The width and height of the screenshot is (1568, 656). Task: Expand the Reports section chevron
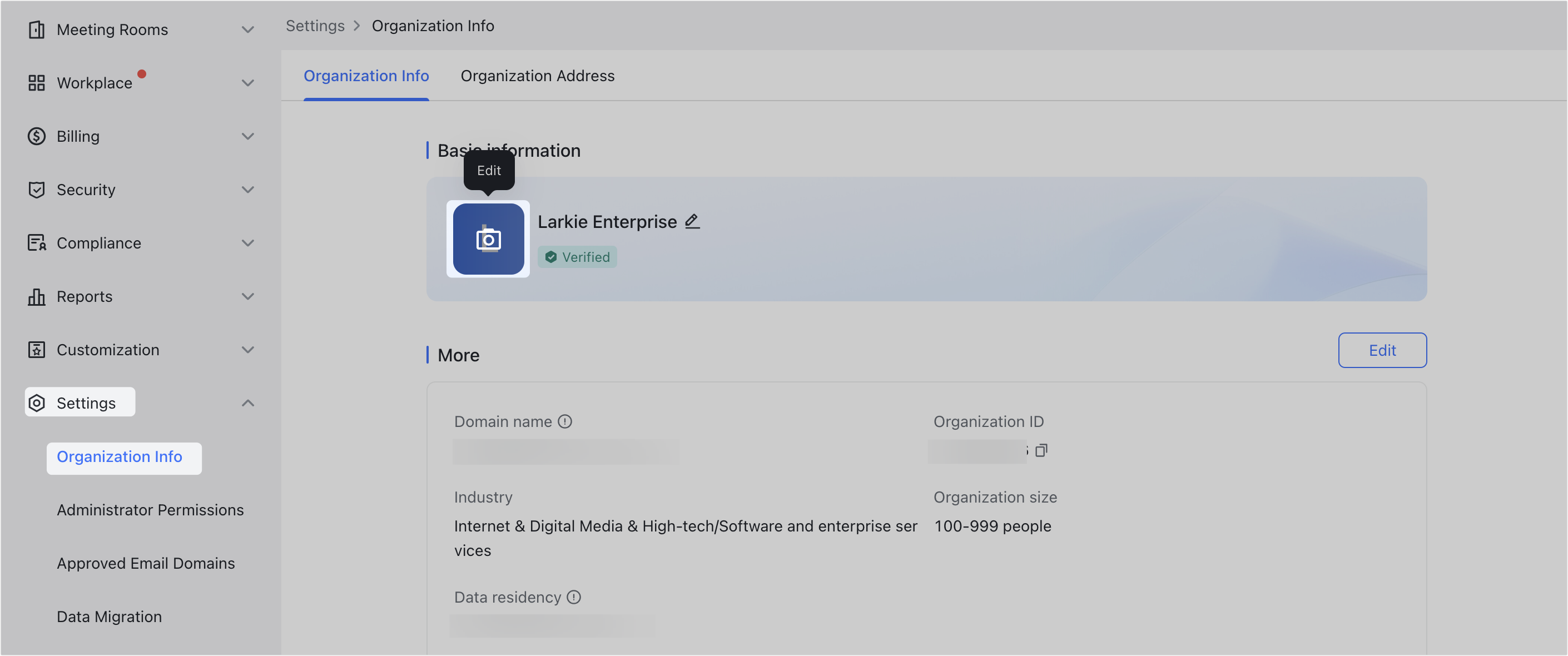(248, 296)
